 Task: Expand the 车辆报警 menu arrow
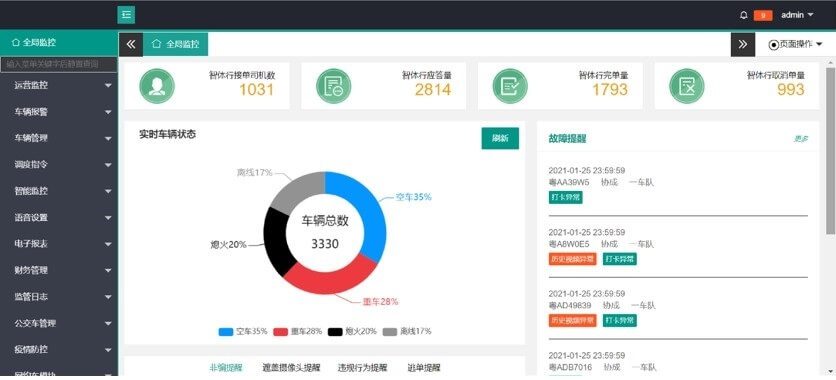pyautogui.click(x=108, y=112)
